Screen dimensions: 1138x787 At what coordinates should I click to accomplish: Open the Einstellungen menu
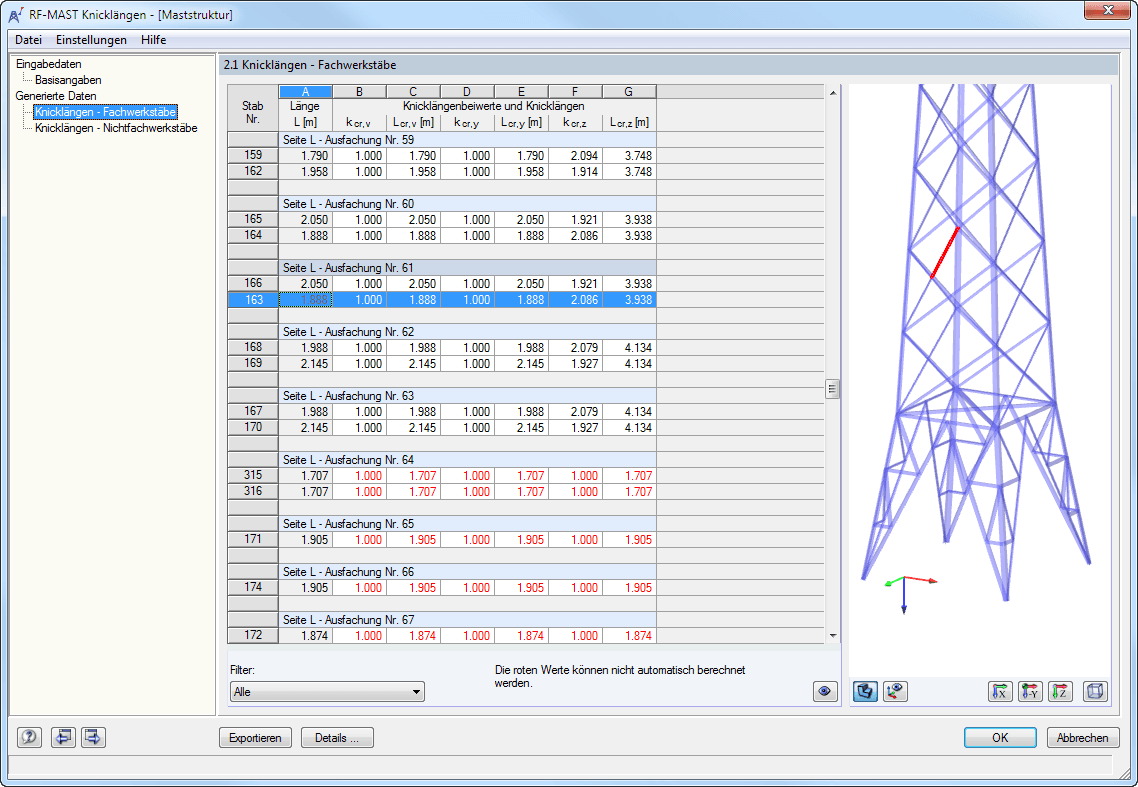coord(91,40)
